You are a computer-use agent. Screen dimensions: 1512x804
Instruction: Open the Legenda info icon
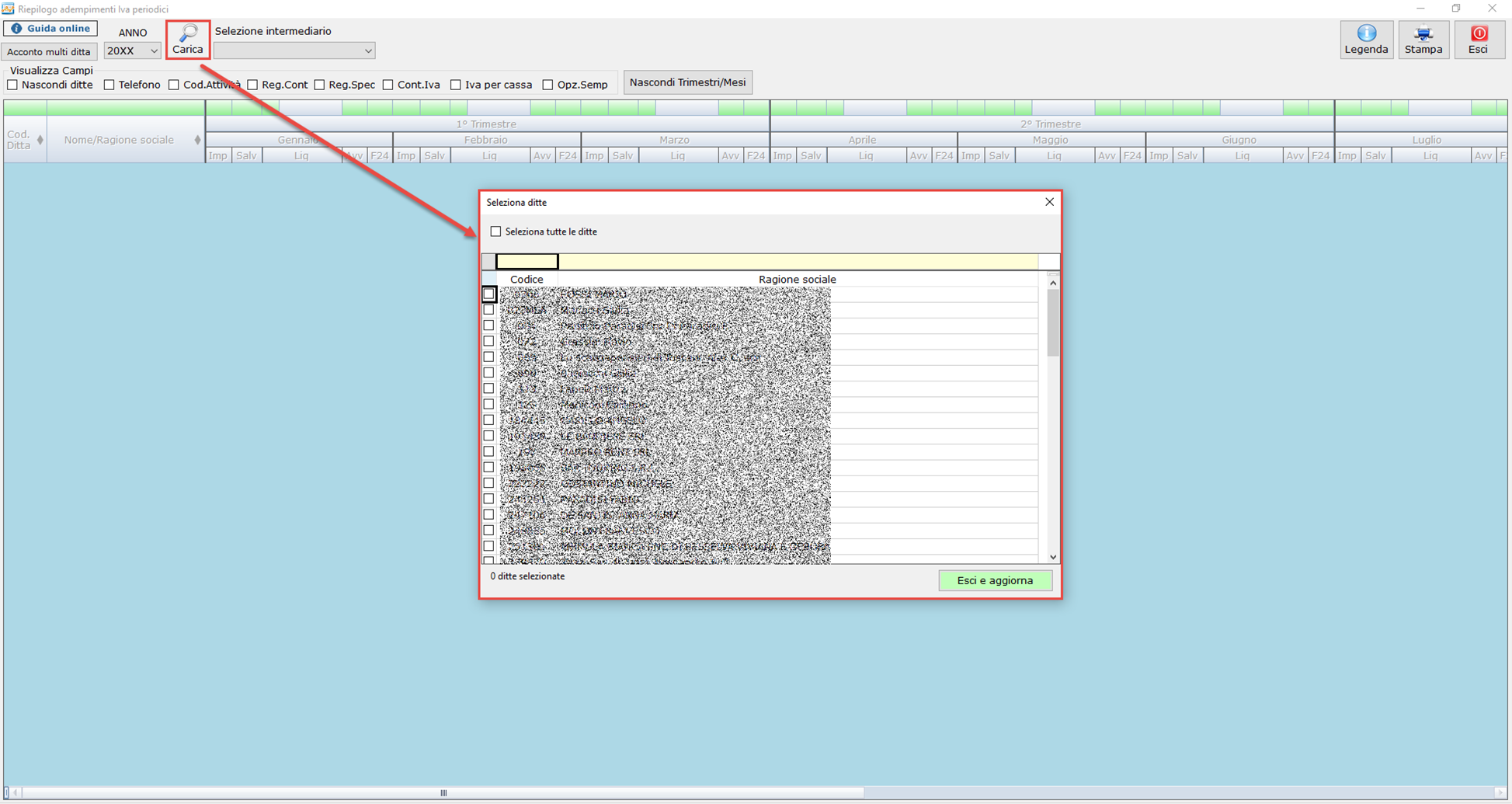(x=1366, y=33)
